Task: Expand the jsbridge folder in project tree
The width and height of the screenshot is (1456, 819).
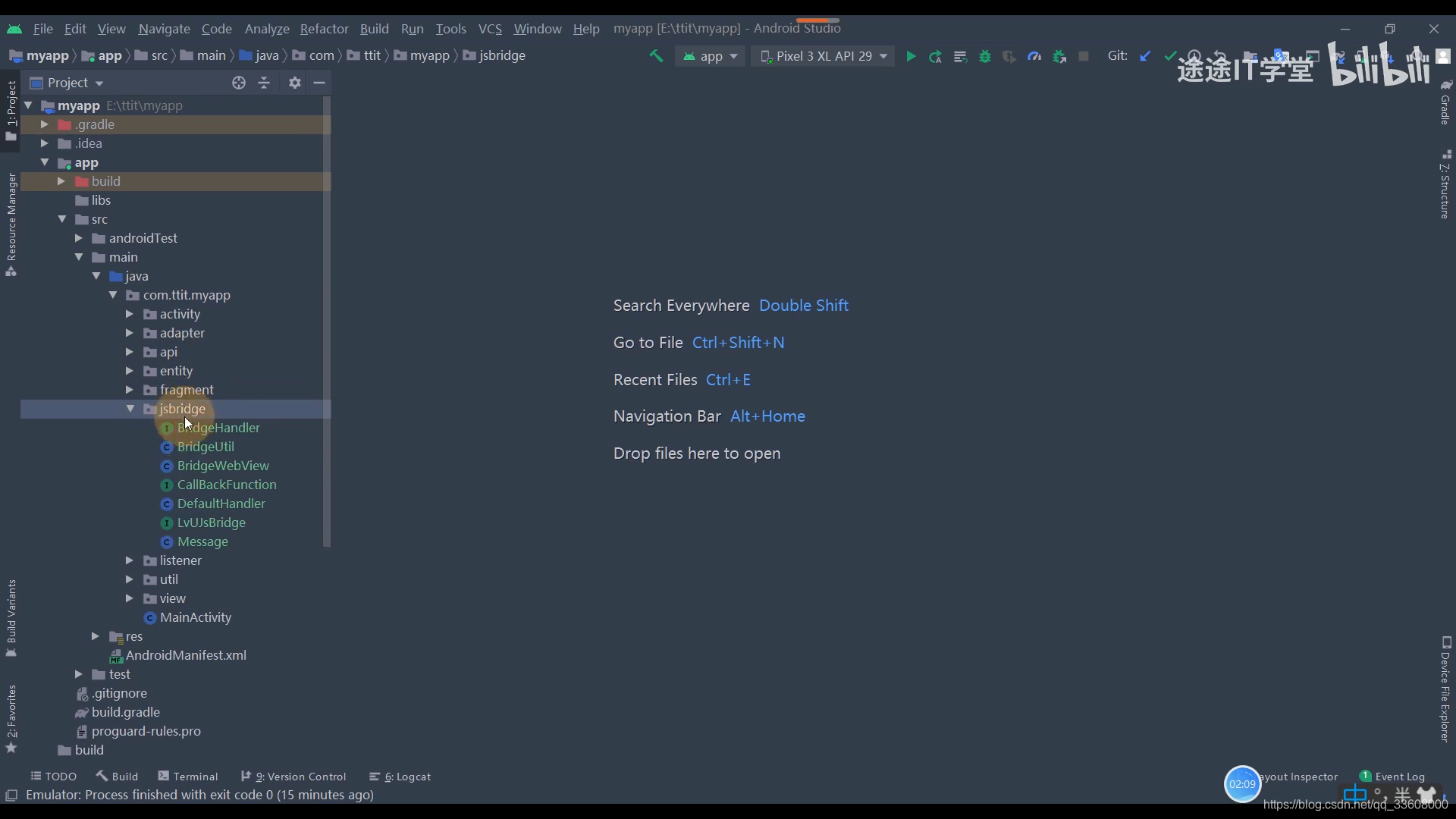Action: click(130, 409)
